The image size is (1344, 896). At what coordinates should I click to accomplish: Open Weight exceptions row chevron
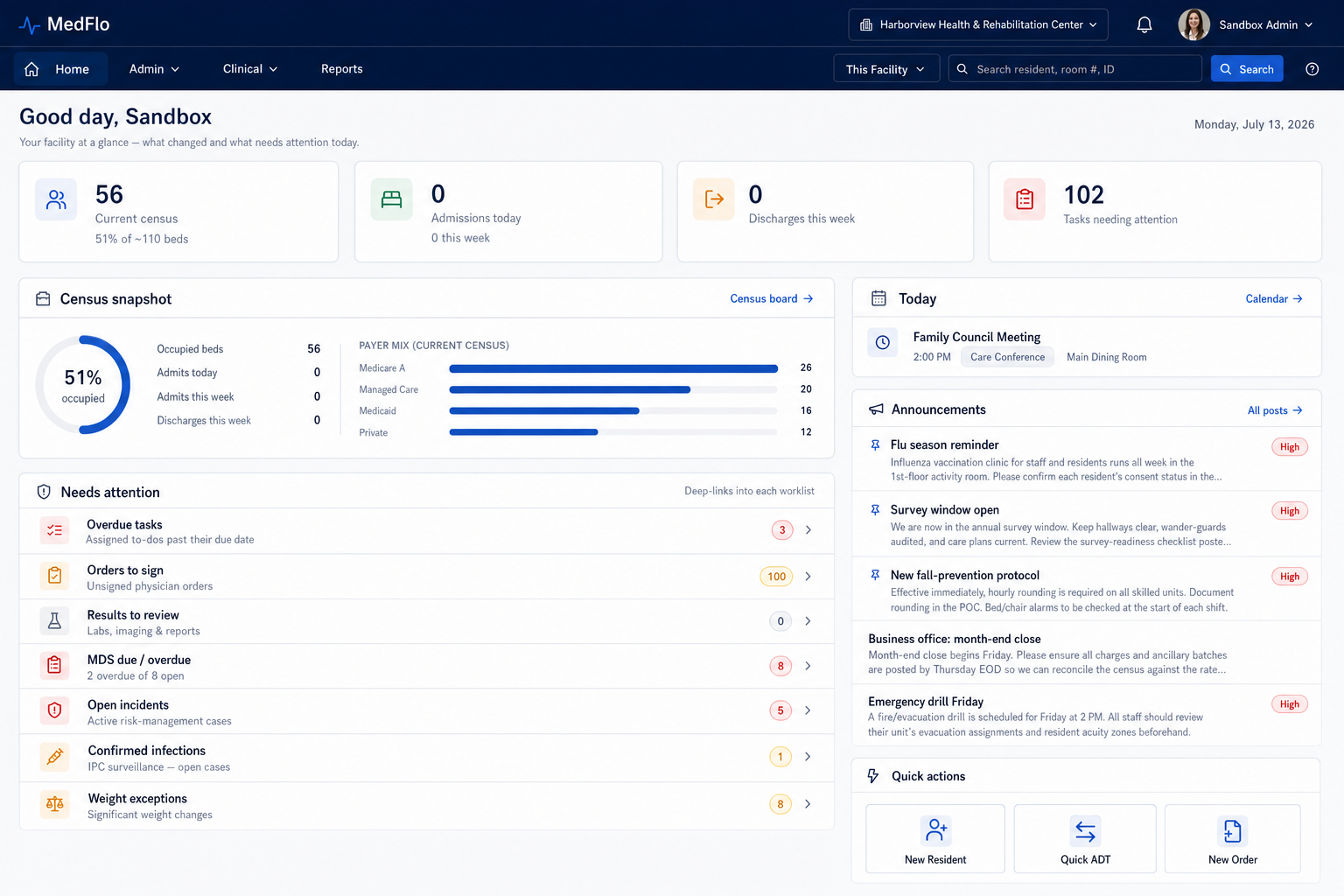point(808,804)
